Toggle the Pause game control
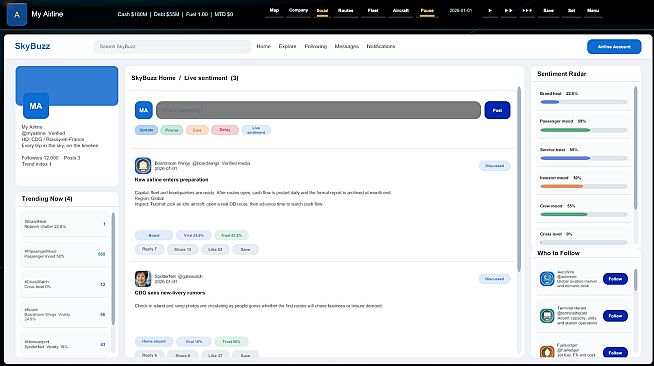This screenshot has height=366, width=654. [427, 11]
